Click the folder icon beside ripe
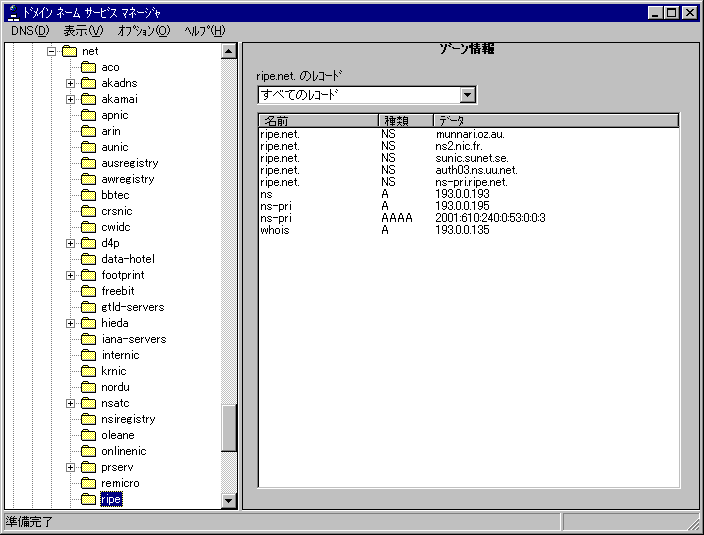 point(88,499)
